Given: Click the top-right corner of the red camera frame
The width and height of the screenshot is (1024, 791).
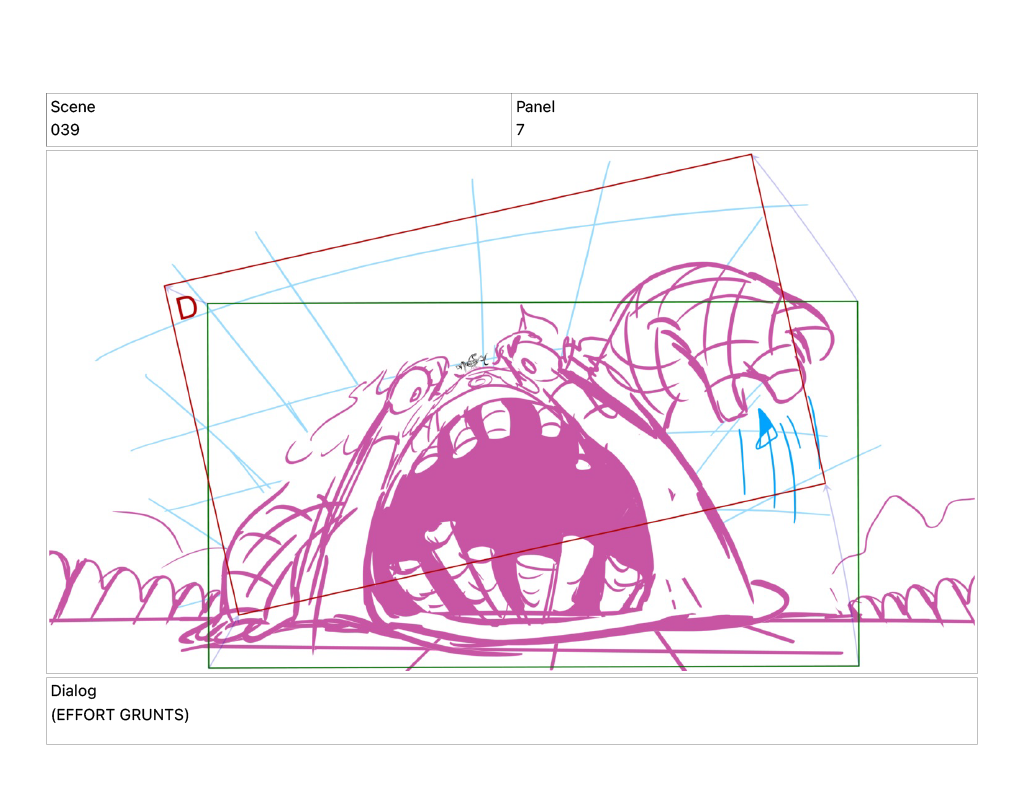Looking at the screenshot, I should (x=751, y=155).
